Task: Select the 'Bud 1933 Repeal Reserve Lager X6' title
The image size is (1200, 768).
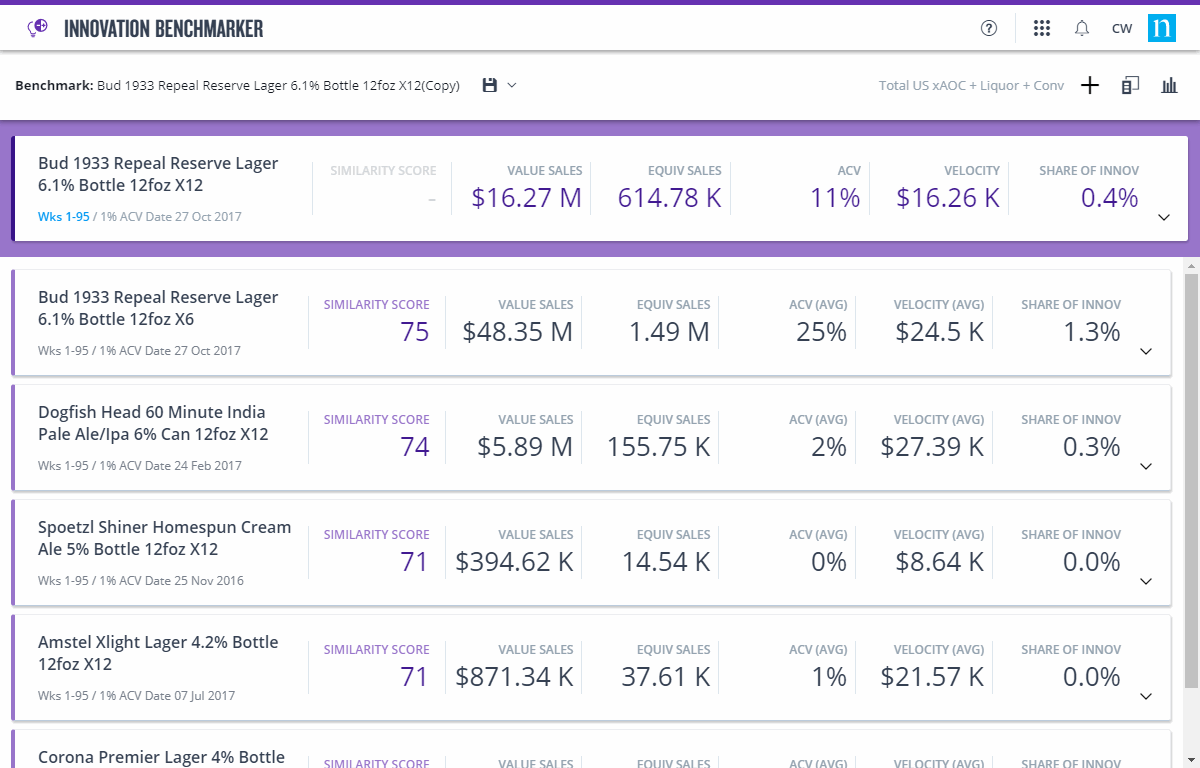Action: click(158, 308)
